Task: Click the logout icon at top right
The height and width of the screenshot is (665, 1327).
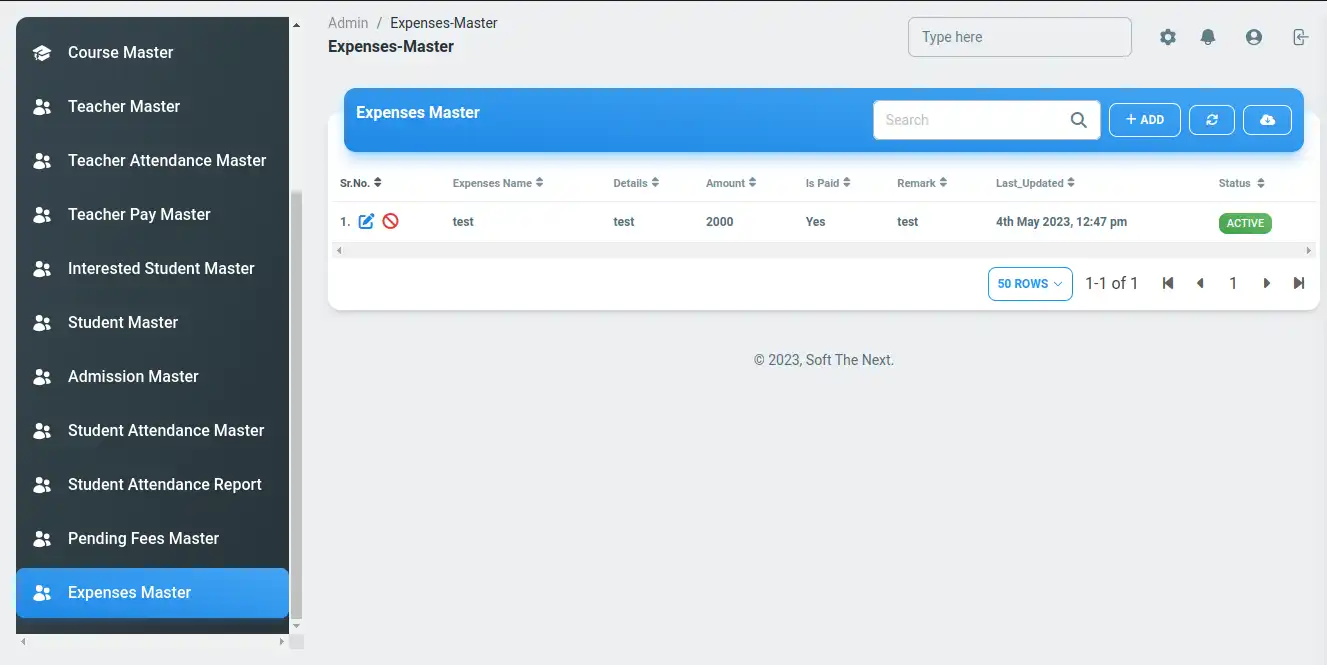Action: (1299, 37)
